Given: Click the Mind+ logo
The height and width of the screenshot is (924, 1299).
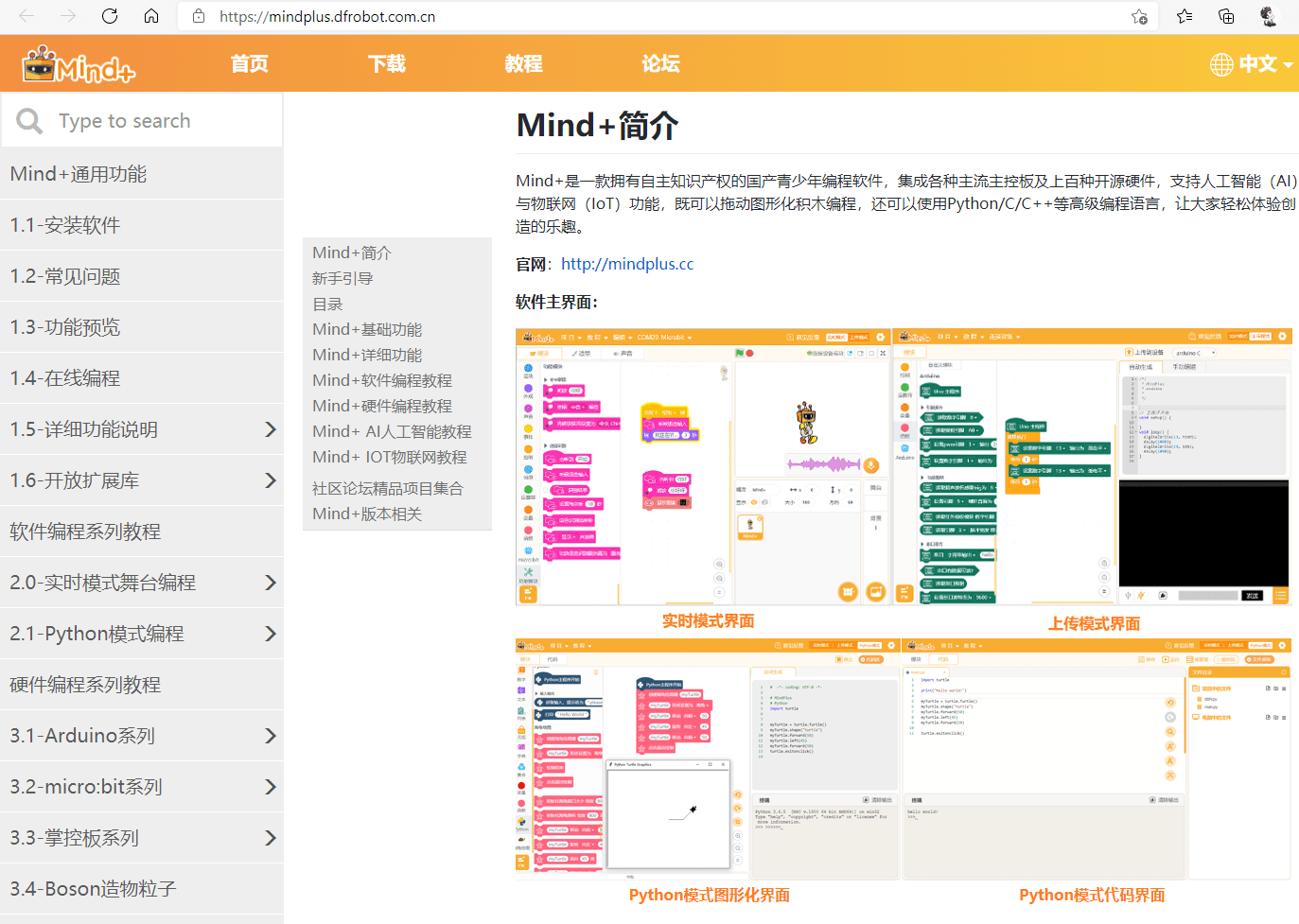Looking at the screenshot, I should (x=79, y=64).
